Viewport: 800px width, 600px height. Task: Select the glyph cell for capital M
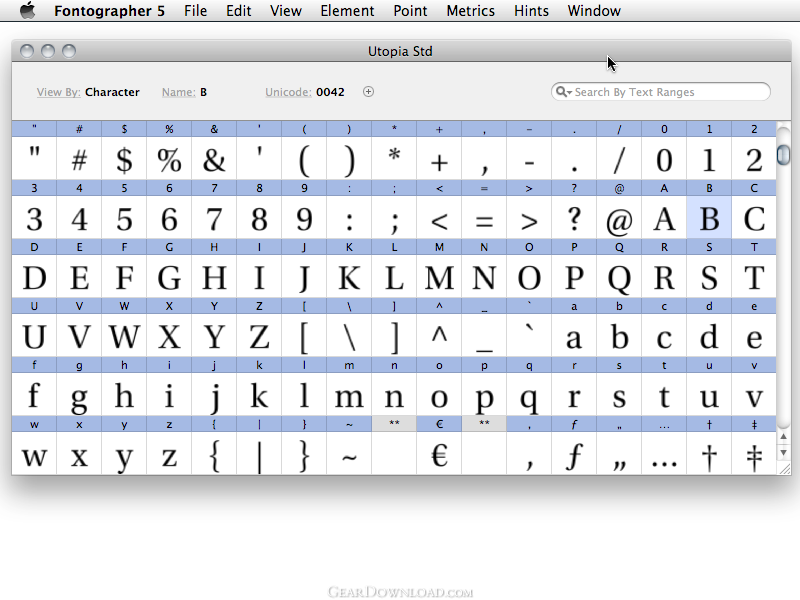tap(439, 277)
